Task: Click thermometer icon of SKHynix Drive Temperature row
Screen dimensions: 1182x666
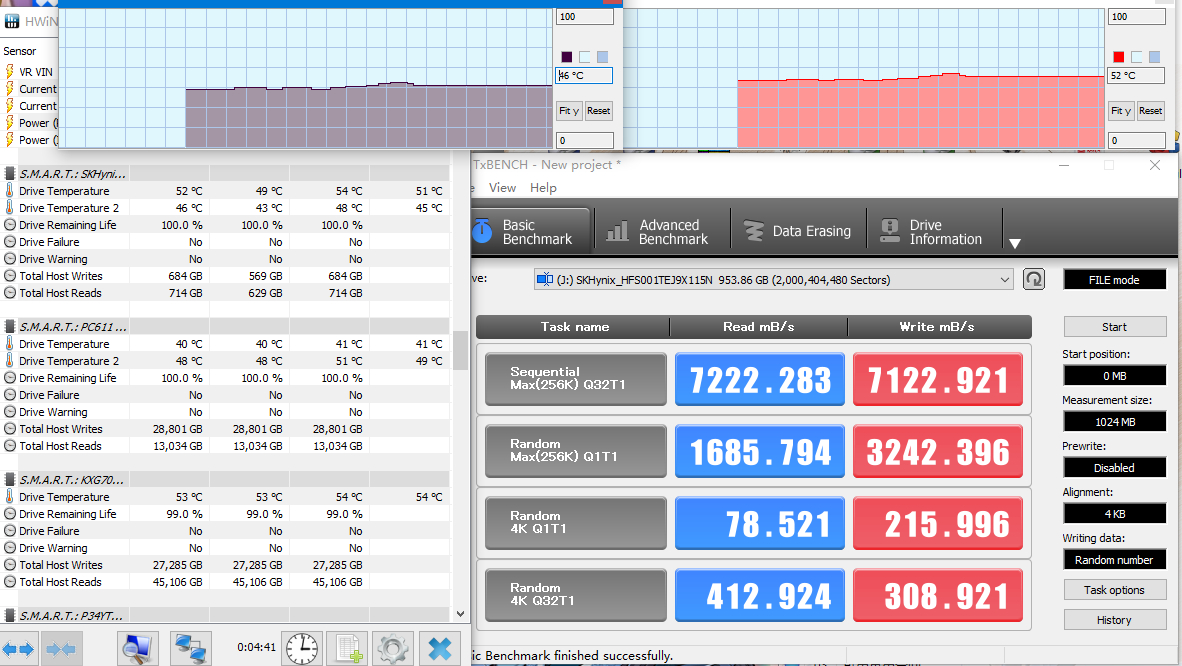Action: (x=10, y=191)
